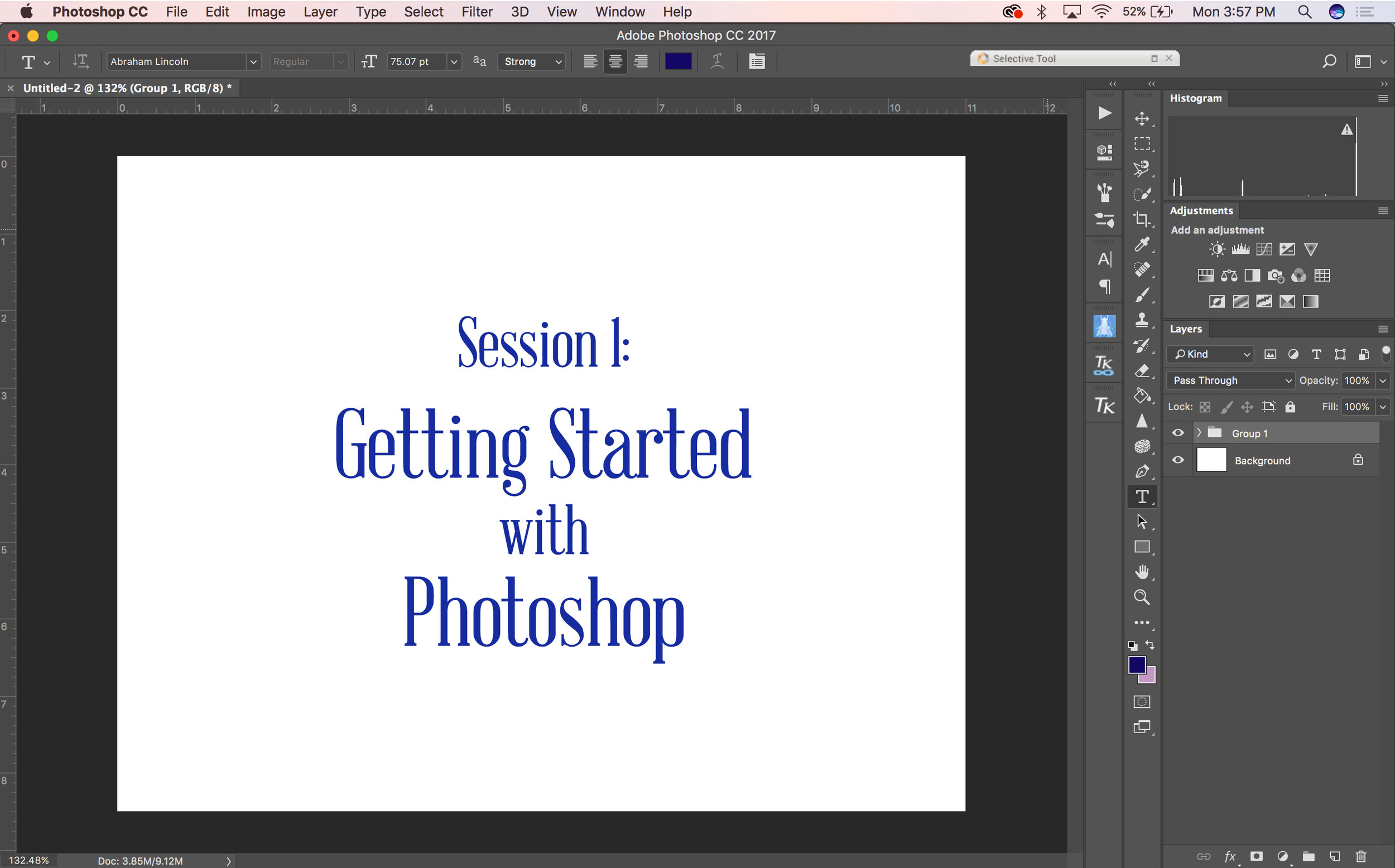Left align the text
The height and width of the screenshot is (868, 1395).
590,61
